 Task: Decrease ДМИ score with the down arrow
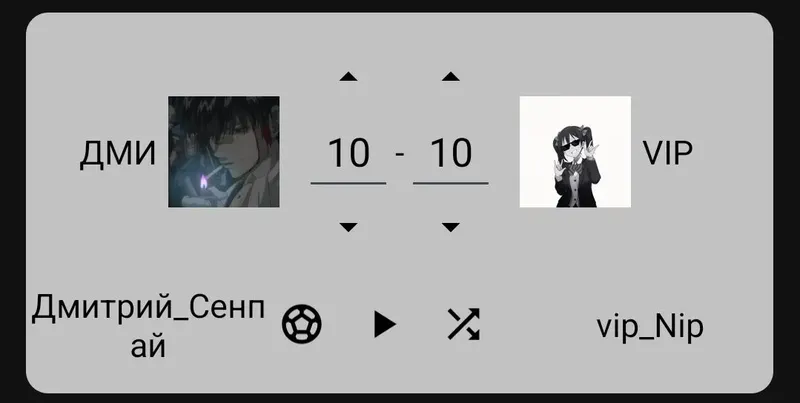[348, 227]
